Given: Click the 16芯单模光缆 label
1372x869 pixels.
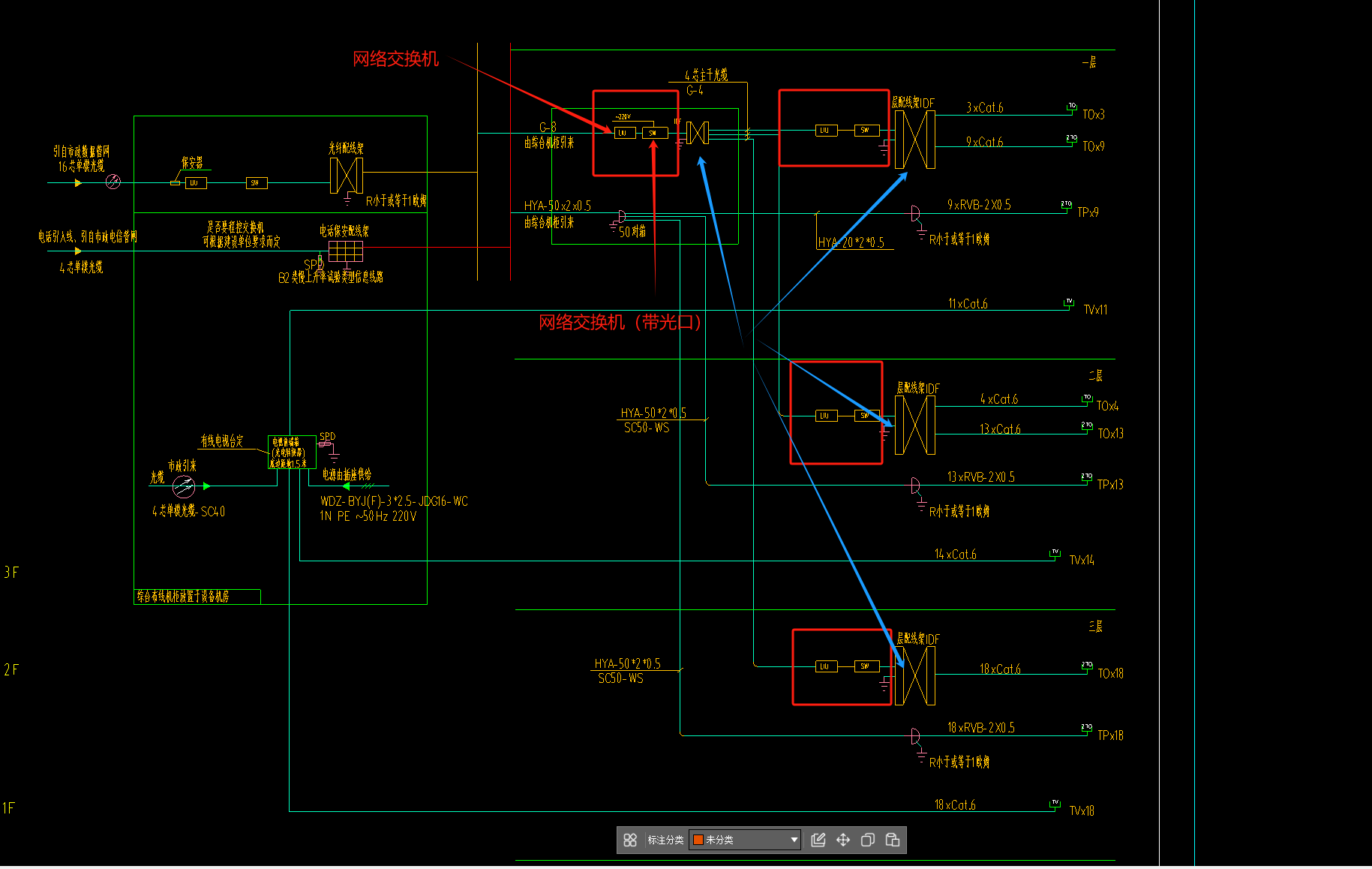Looking at the screenshot, I should pyautogui.click(x=82, y=167).
